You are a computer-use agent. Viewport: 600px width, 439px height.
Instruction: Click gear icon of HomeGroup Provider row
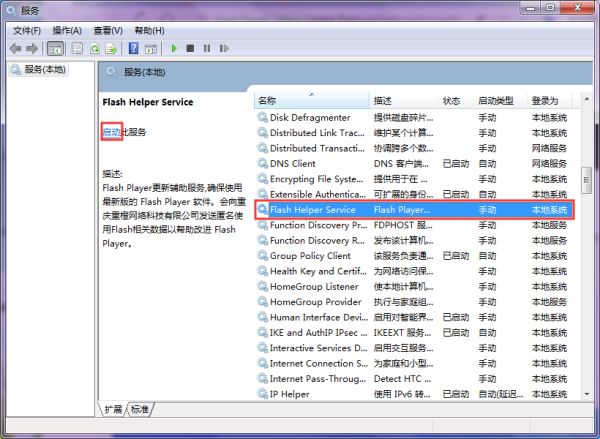click(x=262, y=302)
